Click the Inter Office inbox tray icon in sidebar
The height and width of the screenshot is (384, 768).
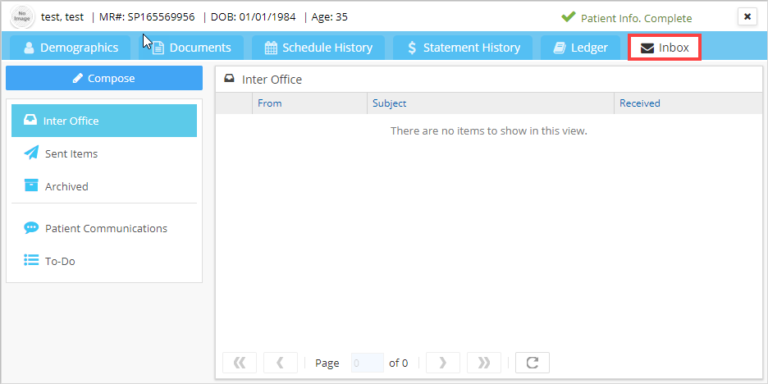[30, 120]
